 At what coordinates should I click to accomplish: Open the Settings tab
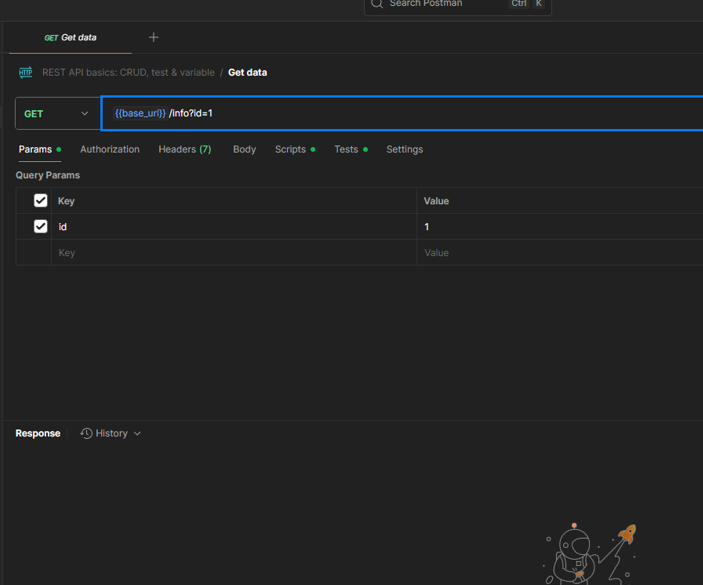(x=404, y=149)
